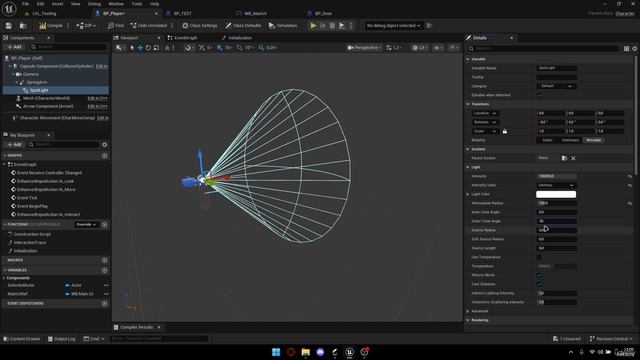The height and width of the screenshot is (360, 640).
Task: Choose the scale gizmo tool
Action: 156,48
